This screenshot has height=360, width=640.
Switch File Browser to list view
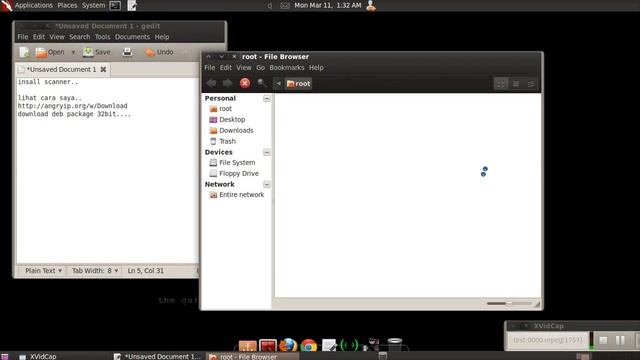click(x=516, y=84)
